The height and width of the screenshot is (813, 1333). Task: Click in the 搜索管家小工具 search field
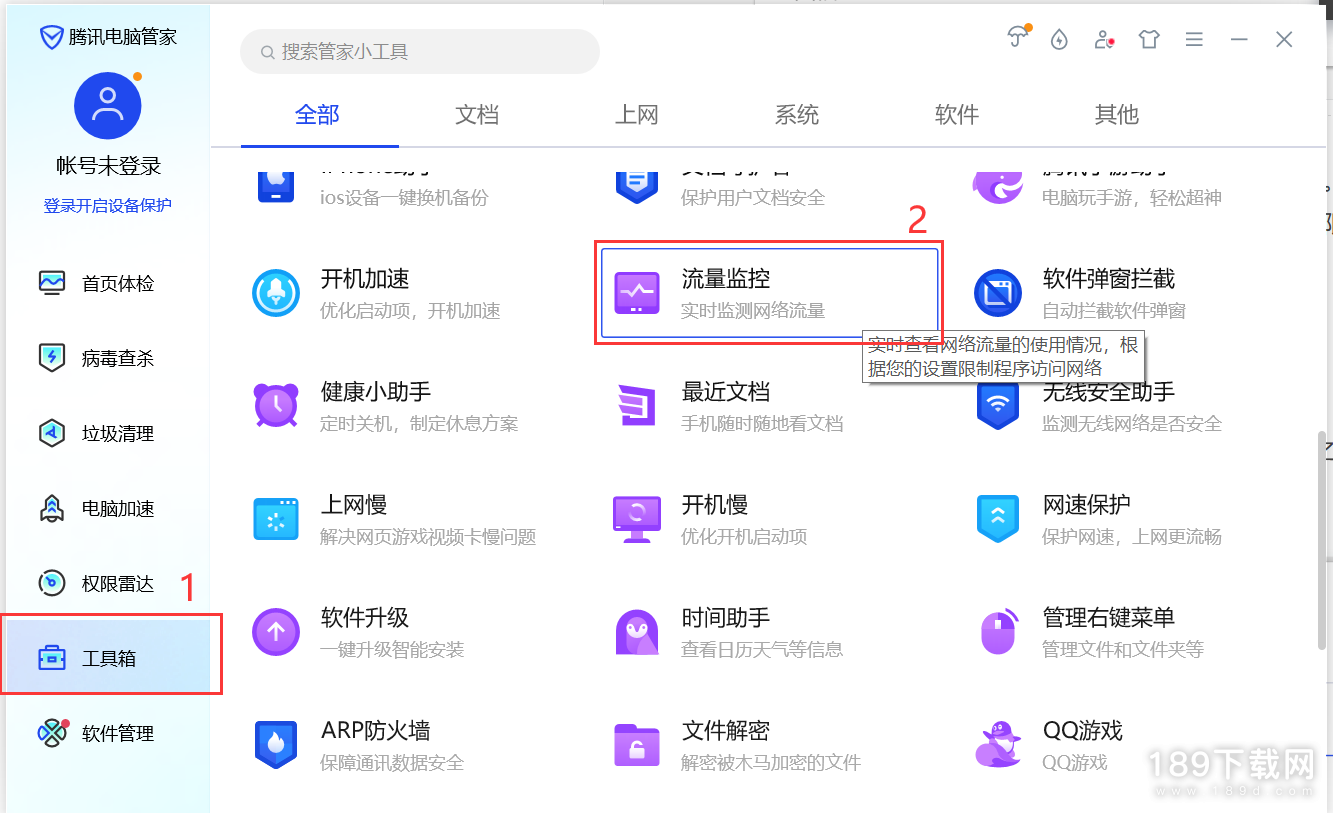tap(420, 51)
